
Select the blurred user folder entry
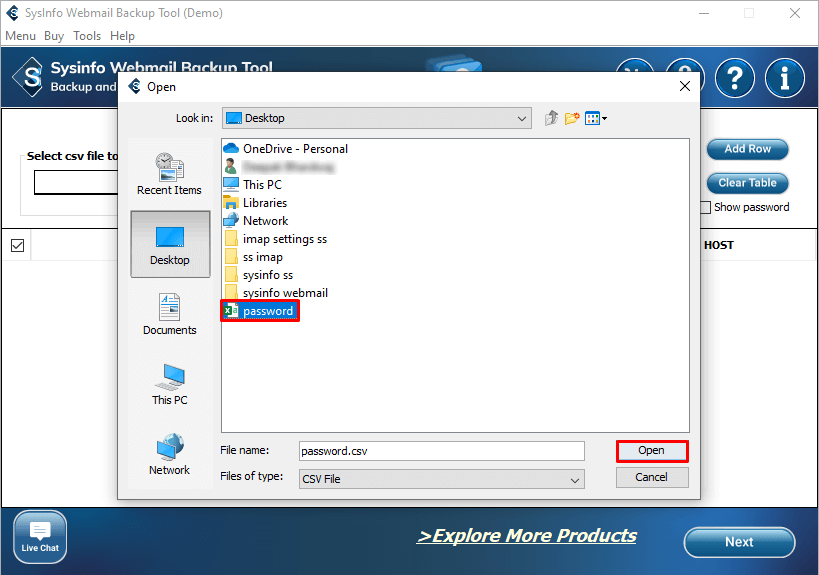279,167
